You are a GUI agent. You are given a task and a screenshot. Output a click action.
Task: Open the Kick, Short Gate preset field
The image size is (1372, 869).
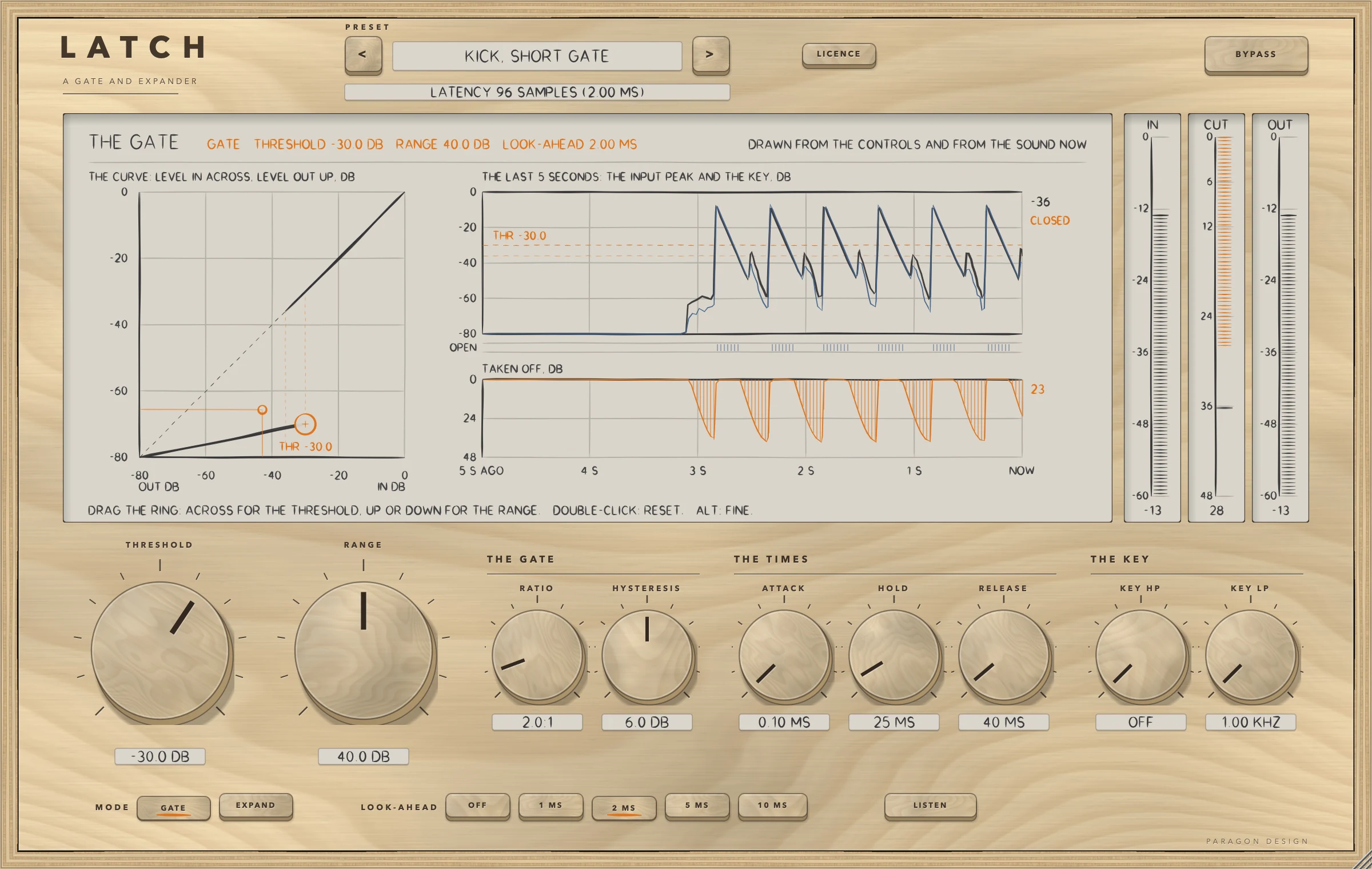coord(537,56)
